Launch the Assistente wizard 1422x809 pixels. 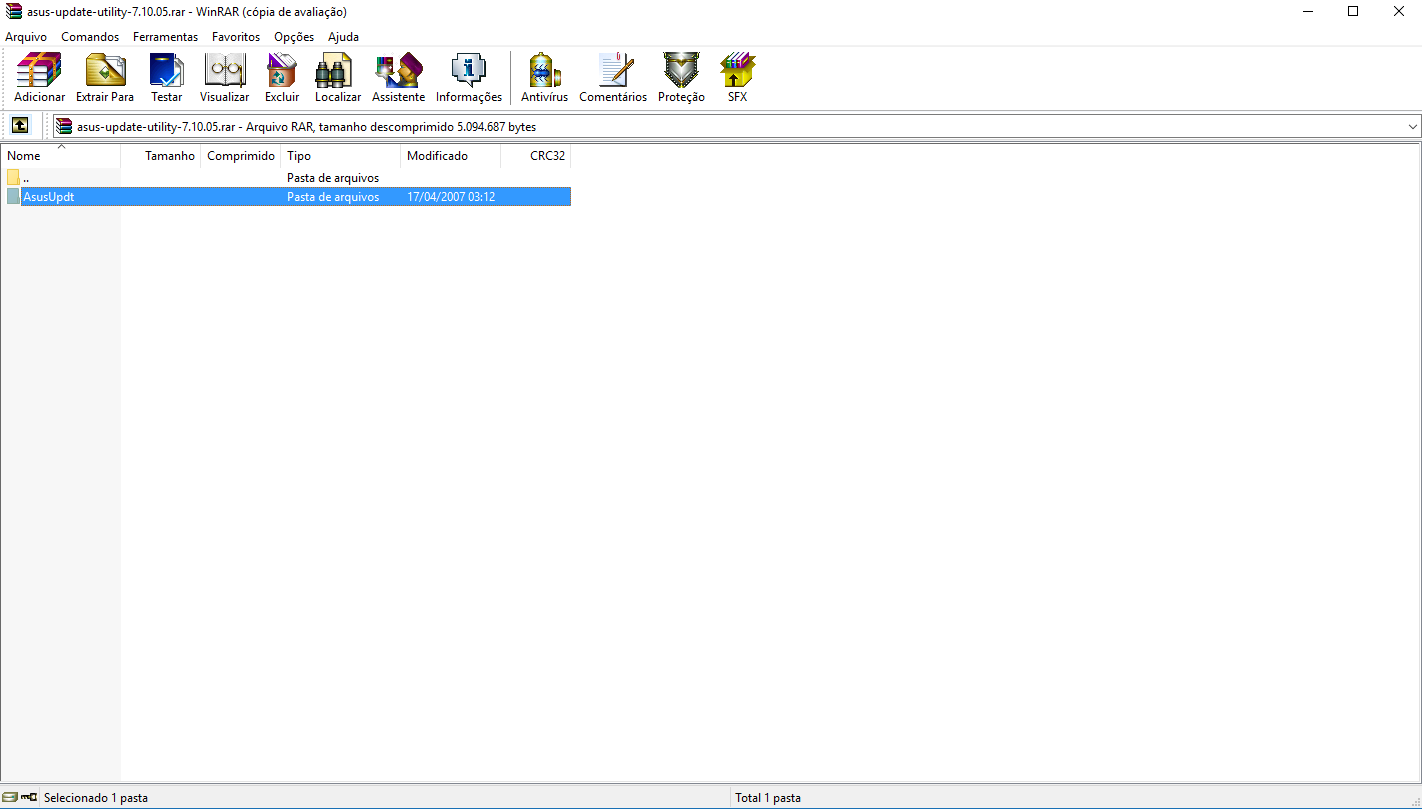coord(398,78)
